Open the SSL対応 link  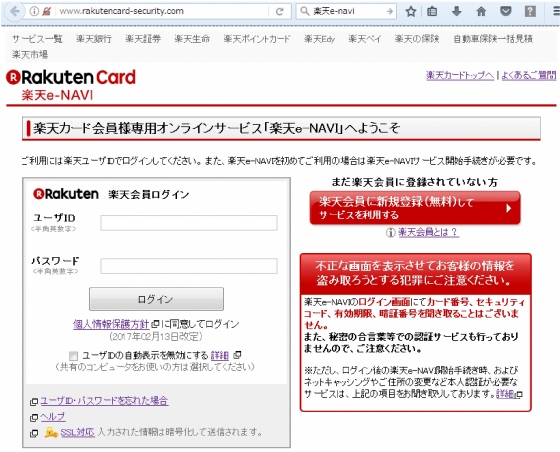pyautogui.click(x=77, y=432)
